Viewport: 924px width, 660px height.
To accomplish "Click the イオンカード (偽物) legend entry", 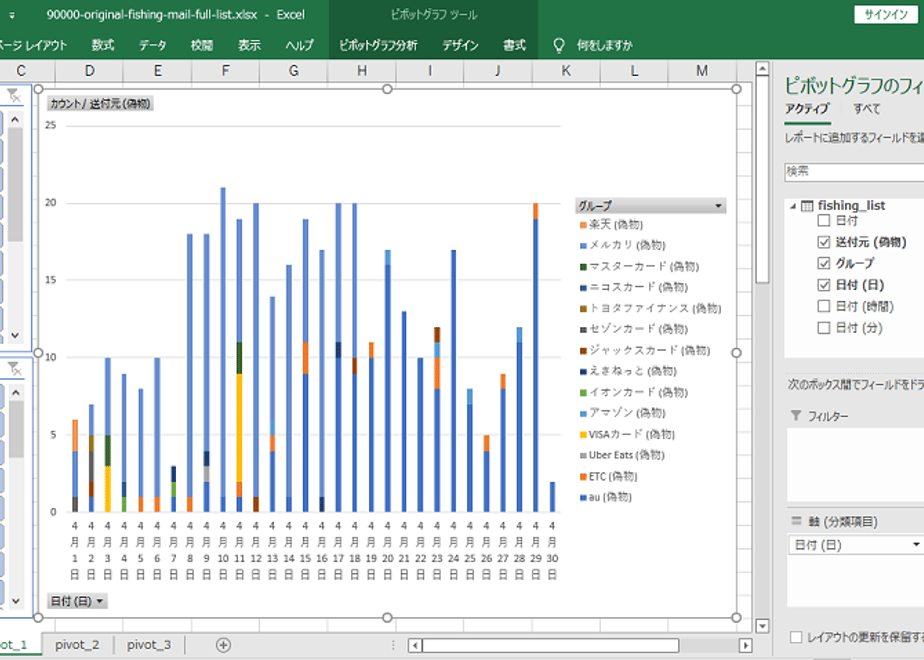I will click(x=633, y=392).
